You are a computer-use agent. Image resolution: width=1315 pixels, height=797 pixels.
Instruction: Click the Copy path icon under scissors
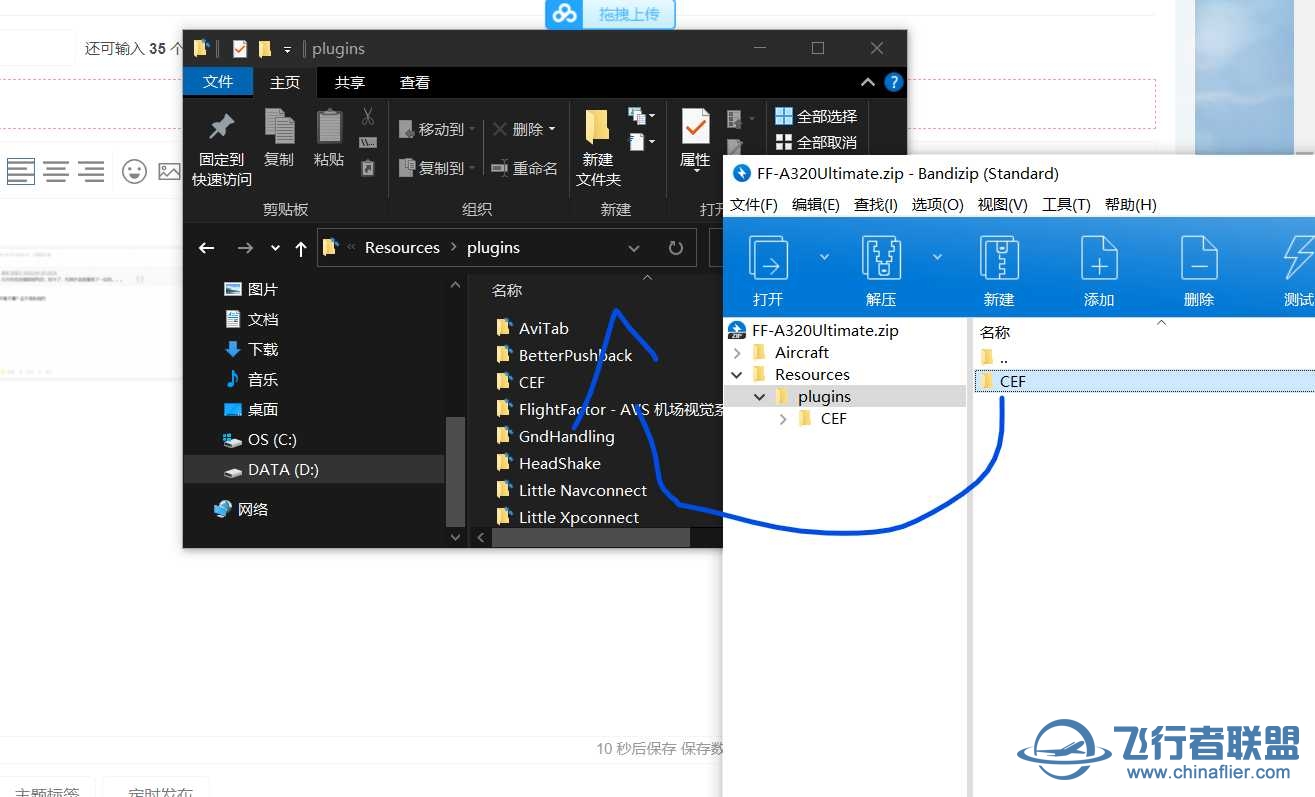(368, 143)
